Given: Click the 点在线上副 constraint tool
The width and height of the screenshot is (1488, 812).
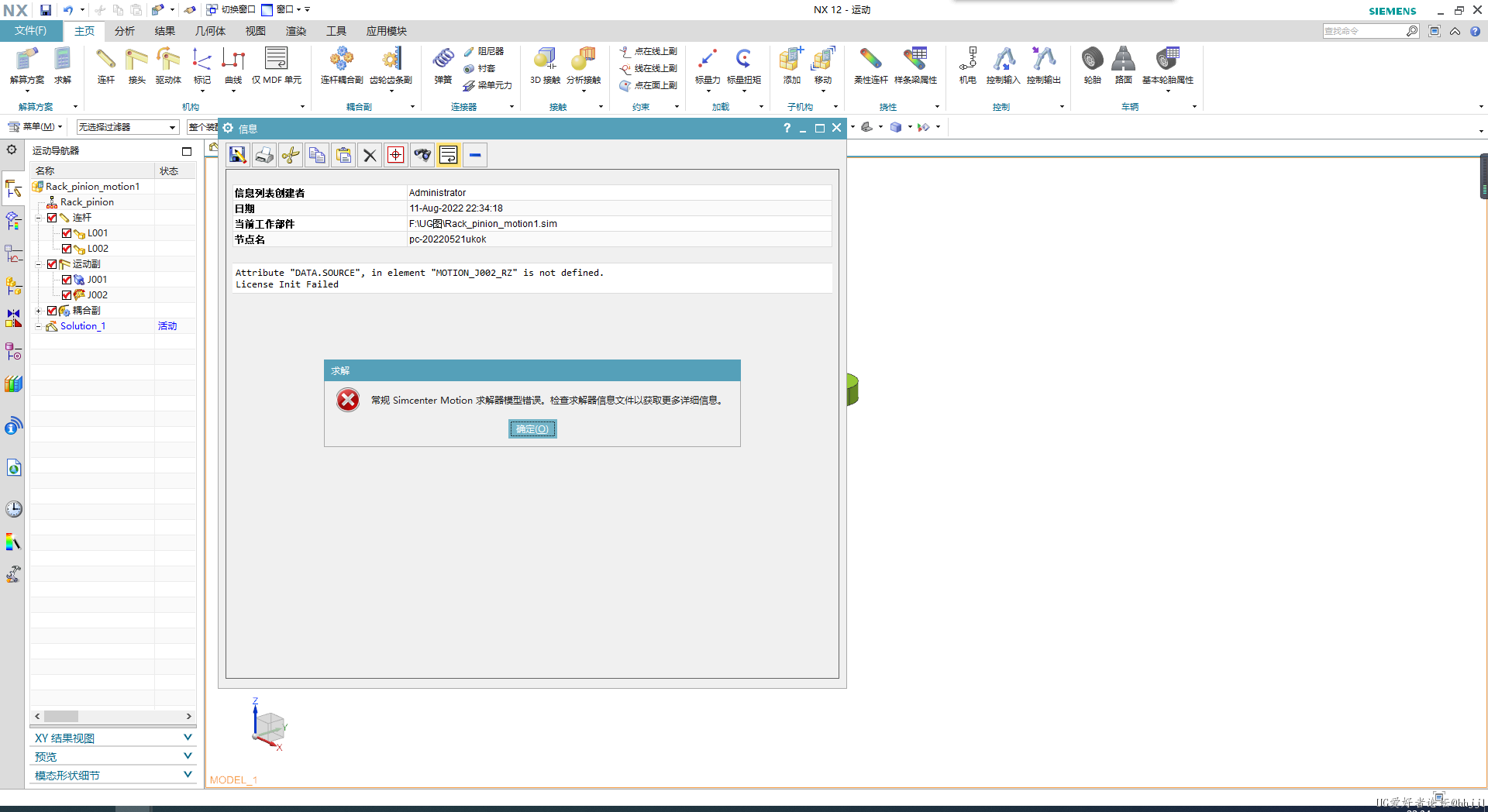Looking at the screenshot, I should [648, 51].
